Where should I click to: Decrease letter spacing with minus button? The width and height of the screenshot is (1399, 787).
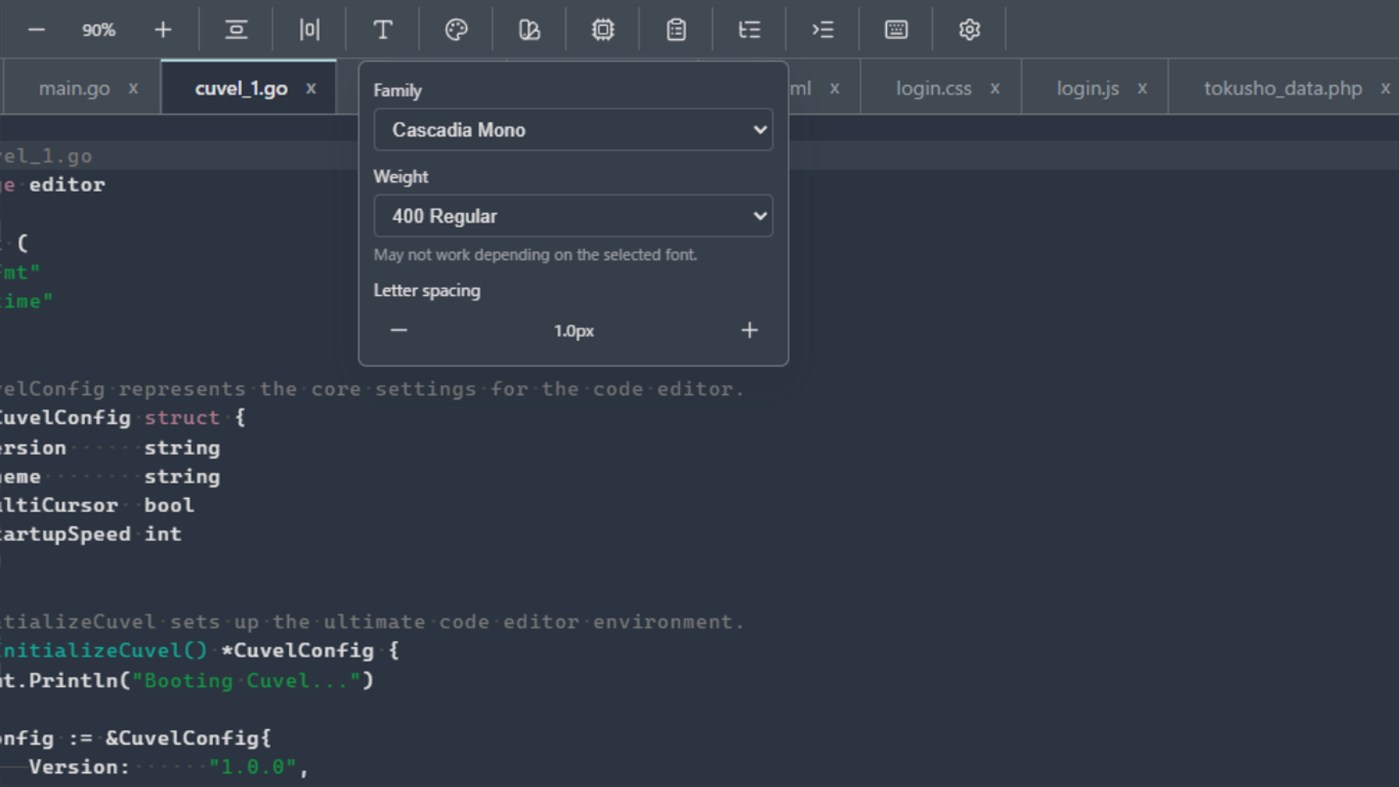tap(398, 330)
